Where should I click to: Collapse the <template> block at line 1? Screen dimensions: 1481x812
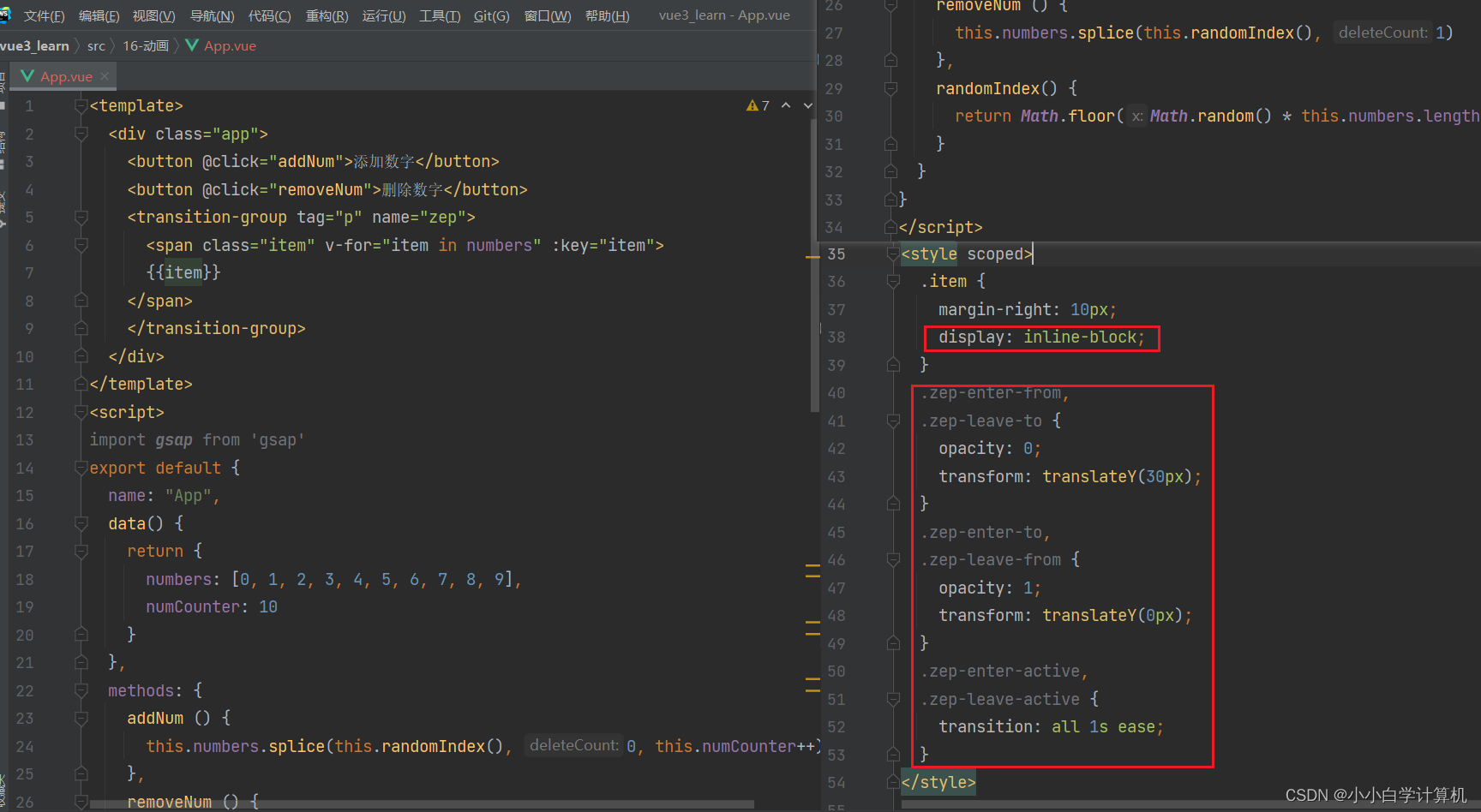tap(81, 105)
